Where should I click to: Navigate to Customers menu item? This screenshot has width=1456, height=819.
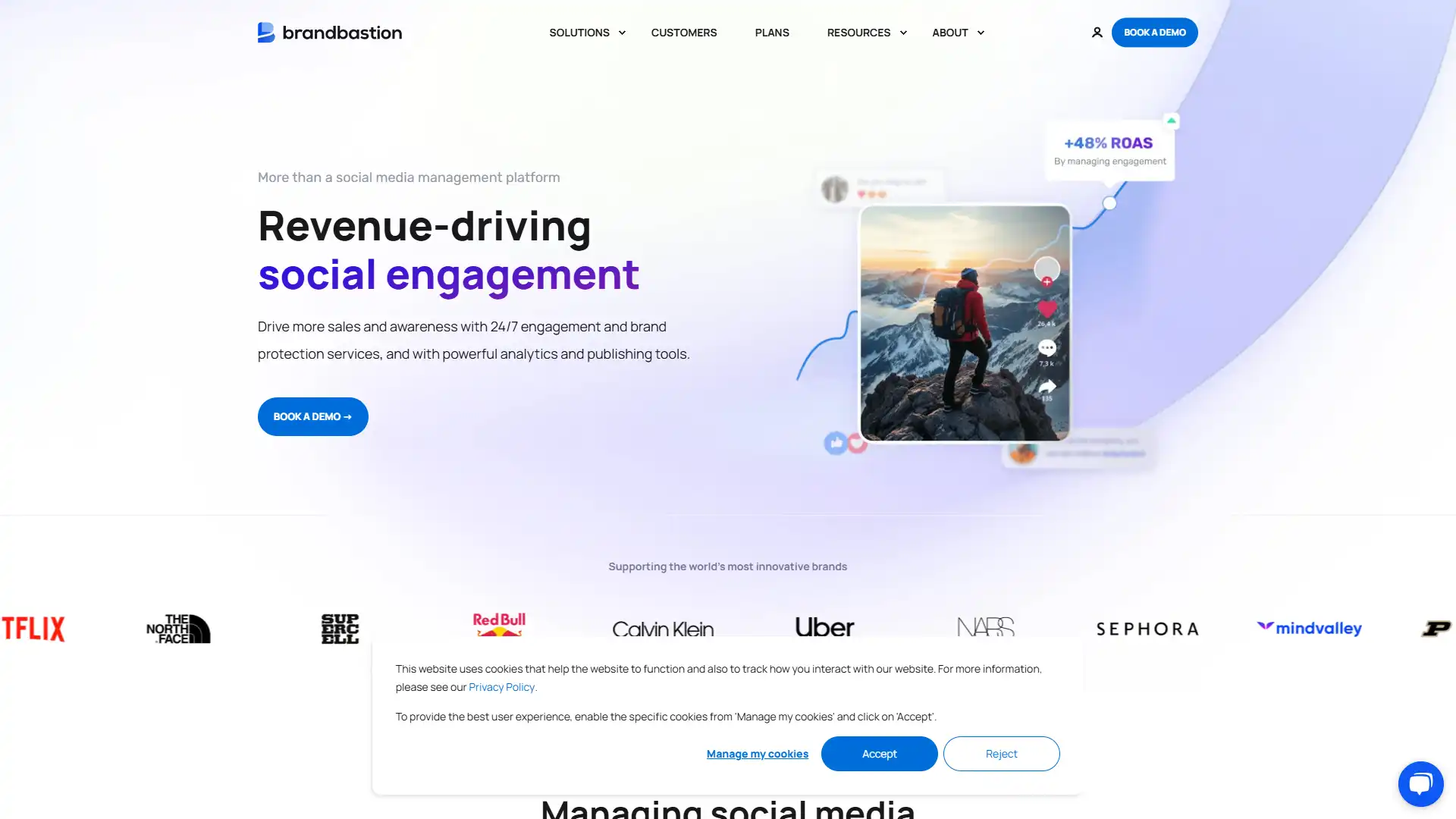point(684,32)
